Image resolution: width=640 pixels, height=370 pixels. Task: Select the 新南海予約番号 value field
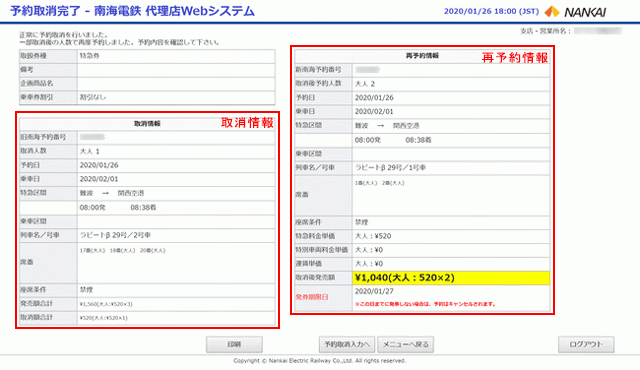[451, 70]
